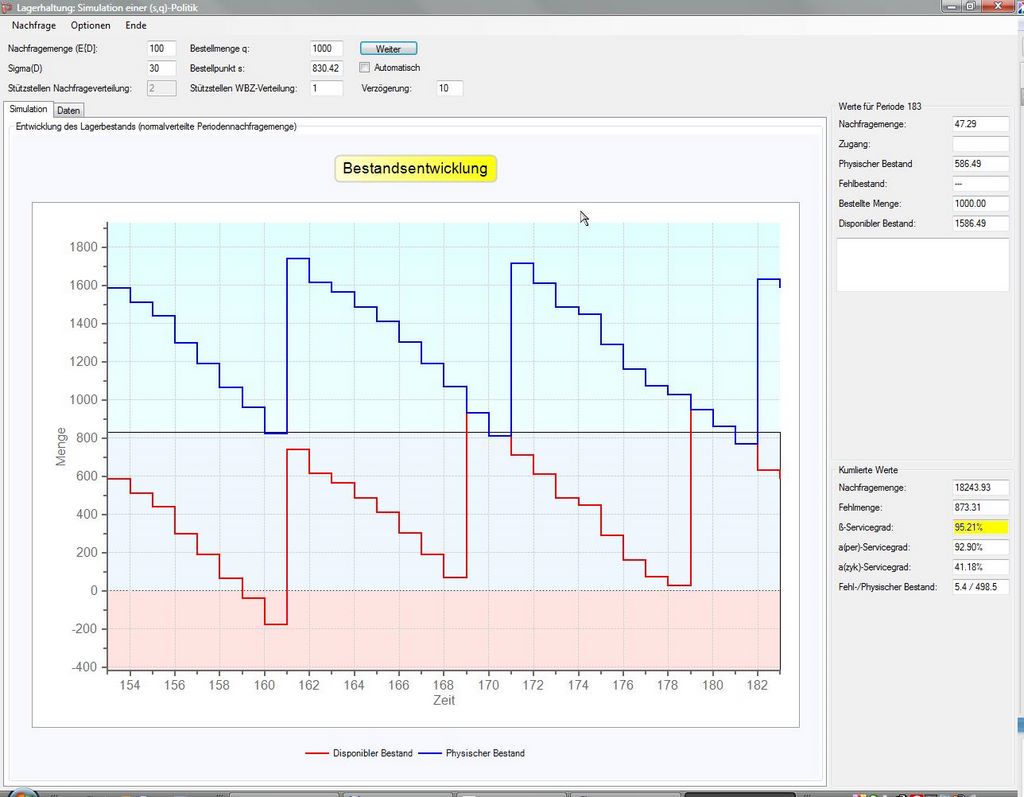Open the Nachfrage menu
Viewport: 1024px width, 797px height.
(x=34, y=25)
